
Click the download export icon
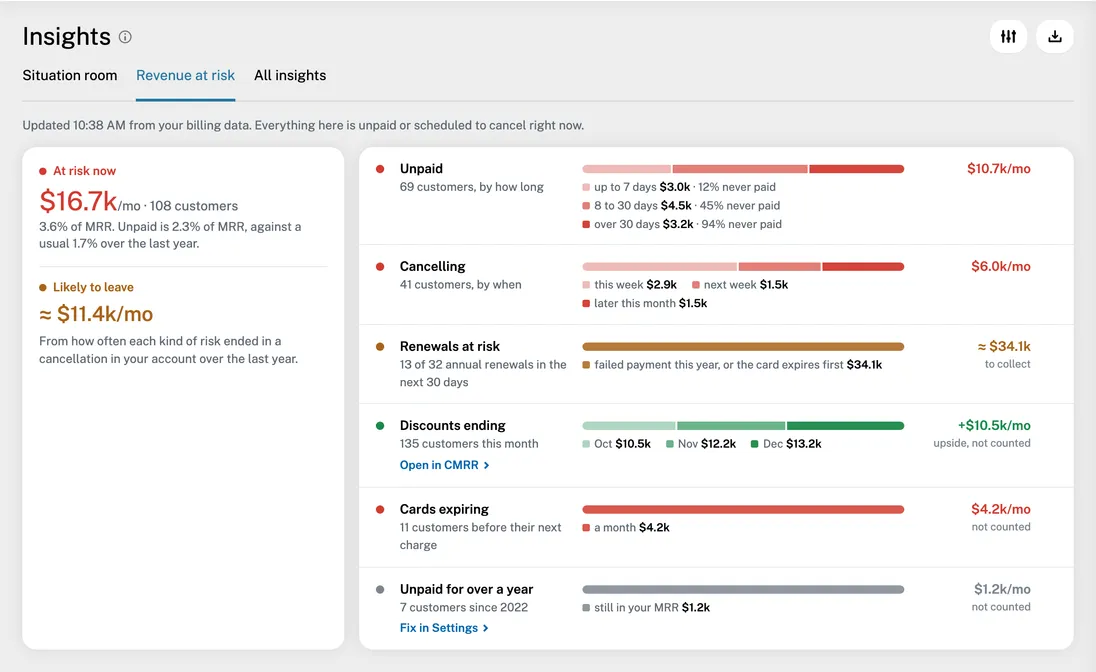[x=1055, y=36]
